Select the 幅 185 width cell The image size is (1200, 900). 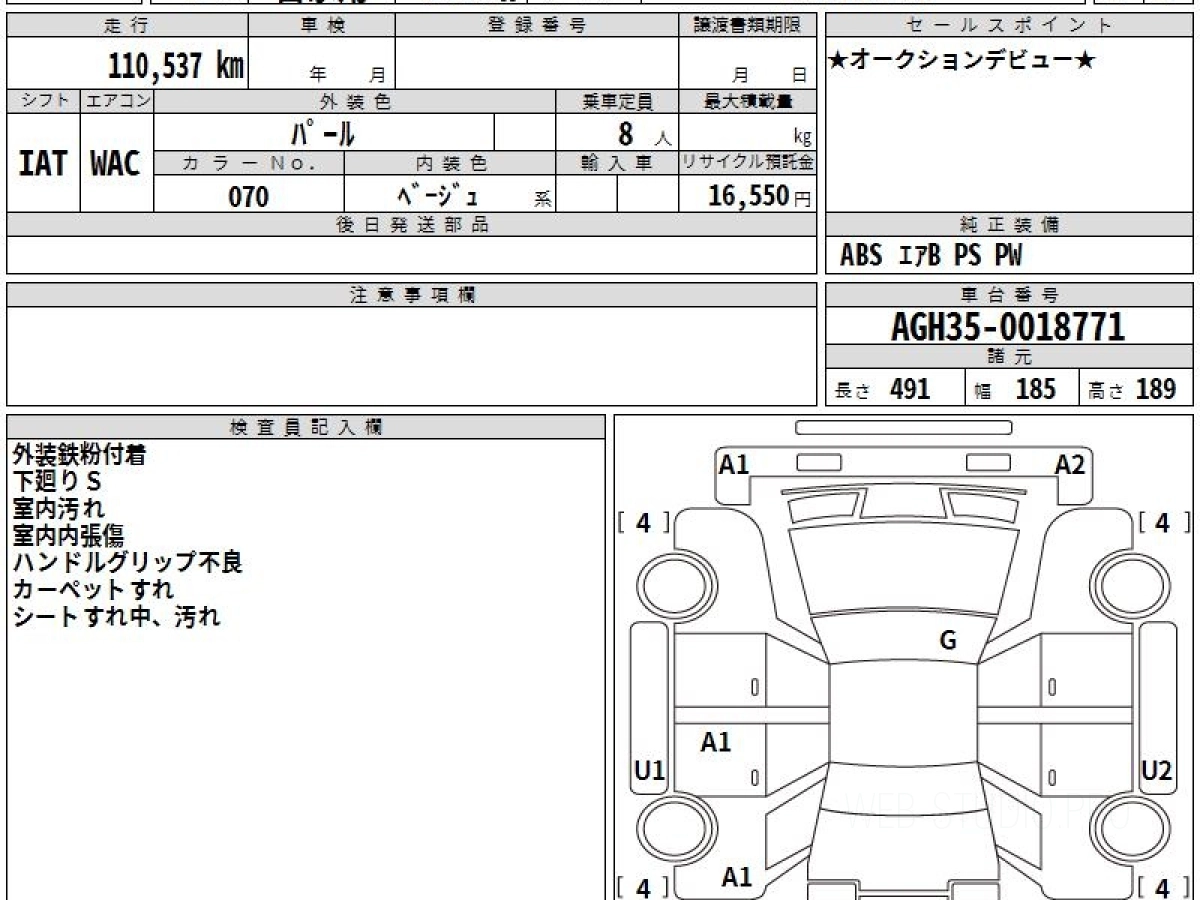pos(1022,389)
